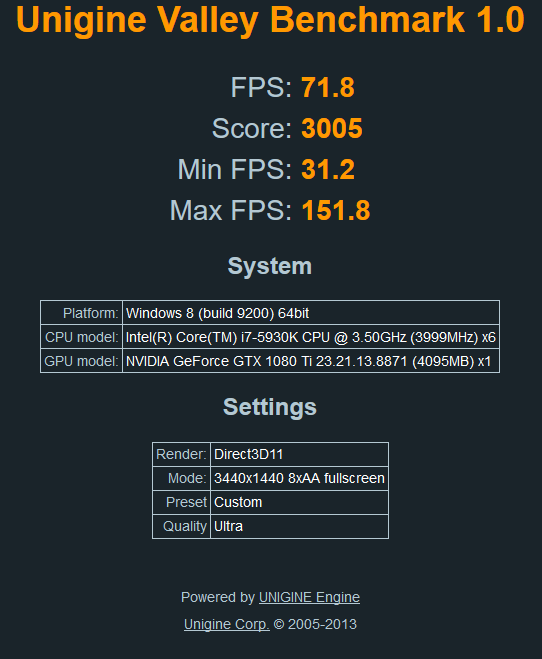Click the Min FPS value 31.2

click(328, 169)
